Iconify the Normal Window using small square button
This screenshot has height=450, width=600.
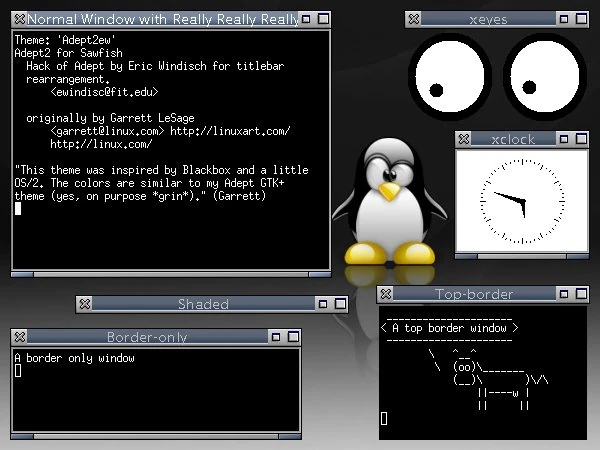[306, 19]
